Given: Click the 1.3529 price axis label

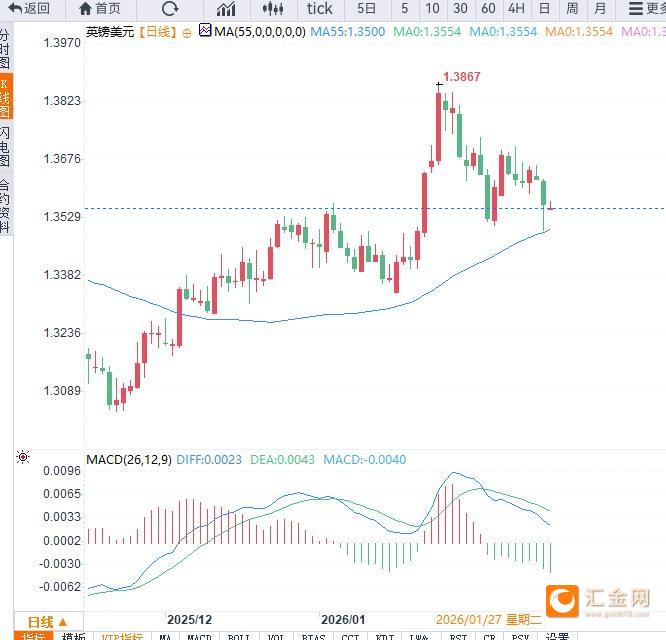Looking at the screenshot, I should pyautogui.click(x=62, y=217).
